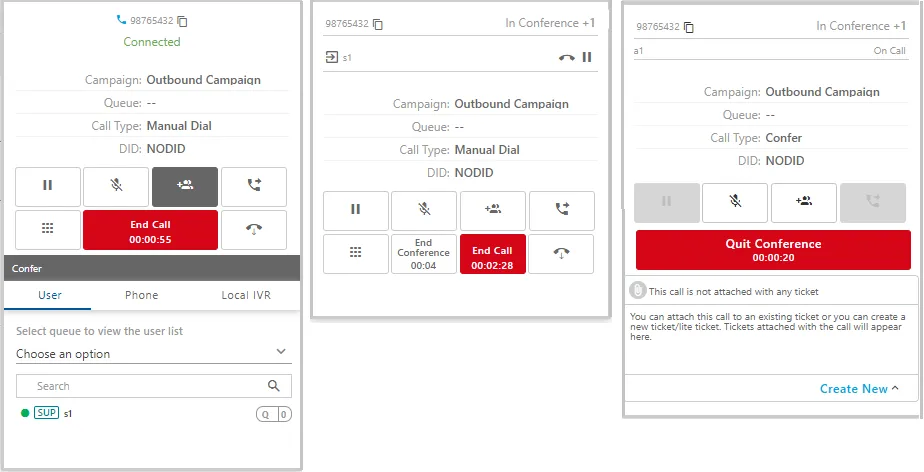Click add conference button in middle panel
924x472 pixels.
pos(493,210)
